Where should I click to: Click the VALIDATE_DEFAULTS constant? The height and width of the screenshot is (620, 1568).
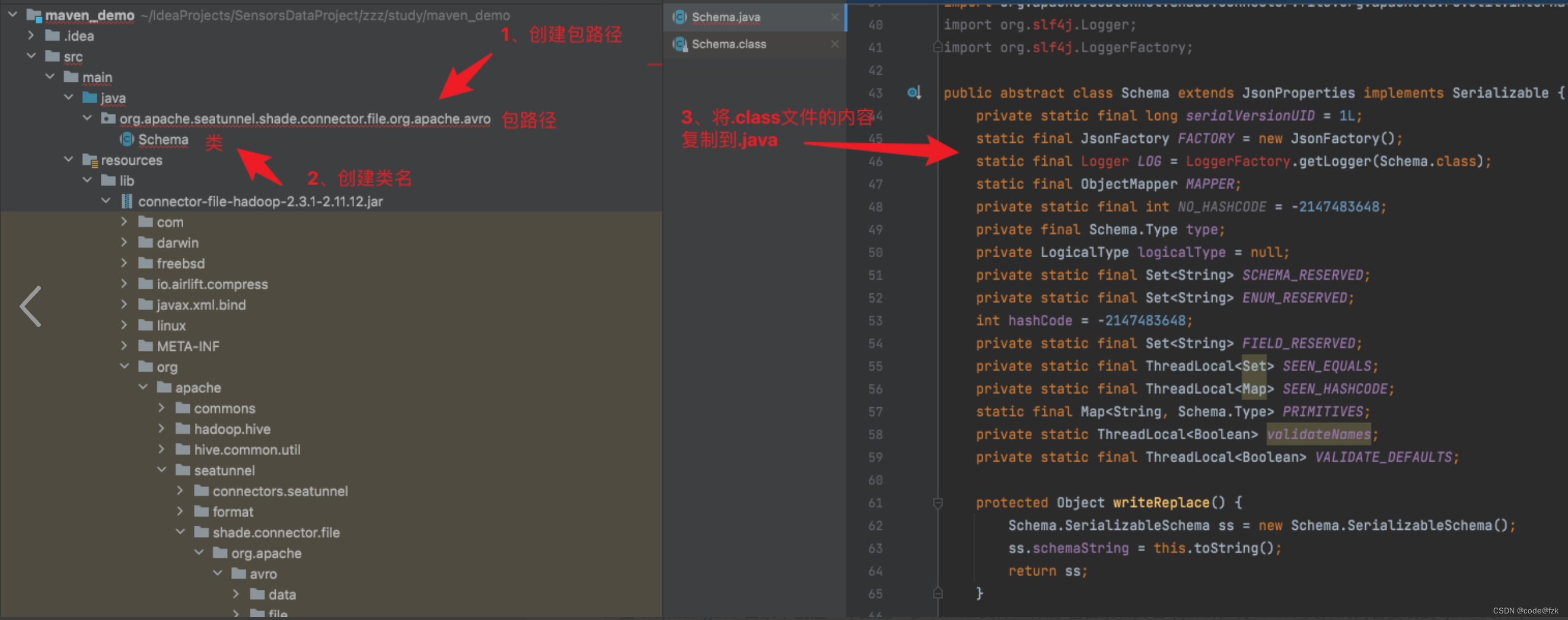(1384, 457)
